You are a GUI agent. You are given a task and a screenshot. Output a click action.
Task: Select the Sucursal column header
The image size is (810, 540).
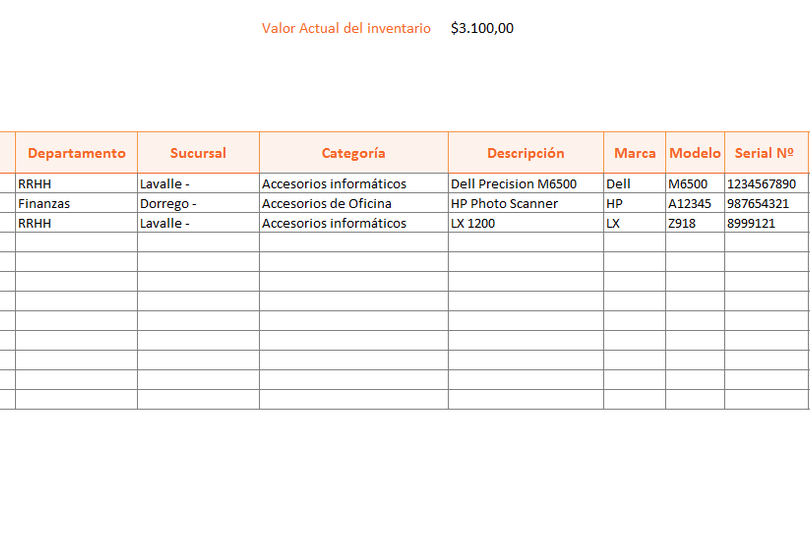[x=198, y=153]
